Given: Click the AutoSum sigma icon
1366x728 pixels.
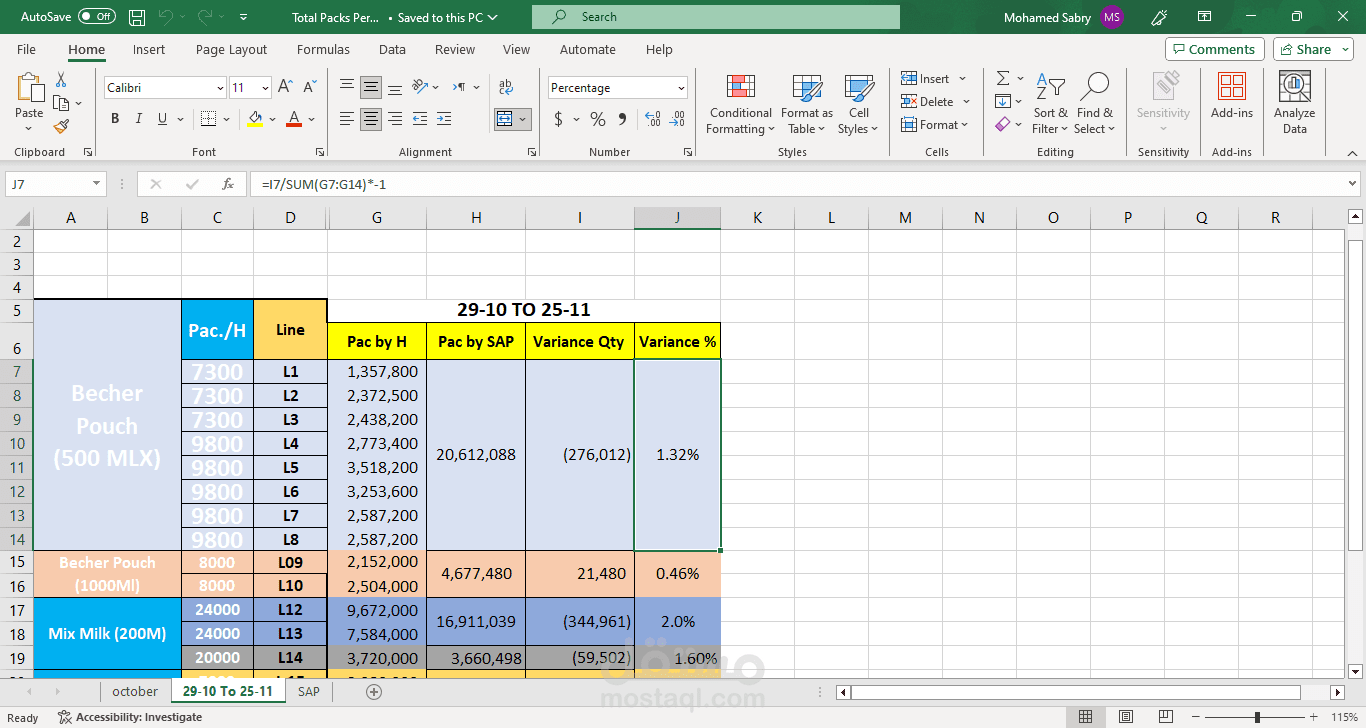Looking at the screenshot, I should (1002, 79).
